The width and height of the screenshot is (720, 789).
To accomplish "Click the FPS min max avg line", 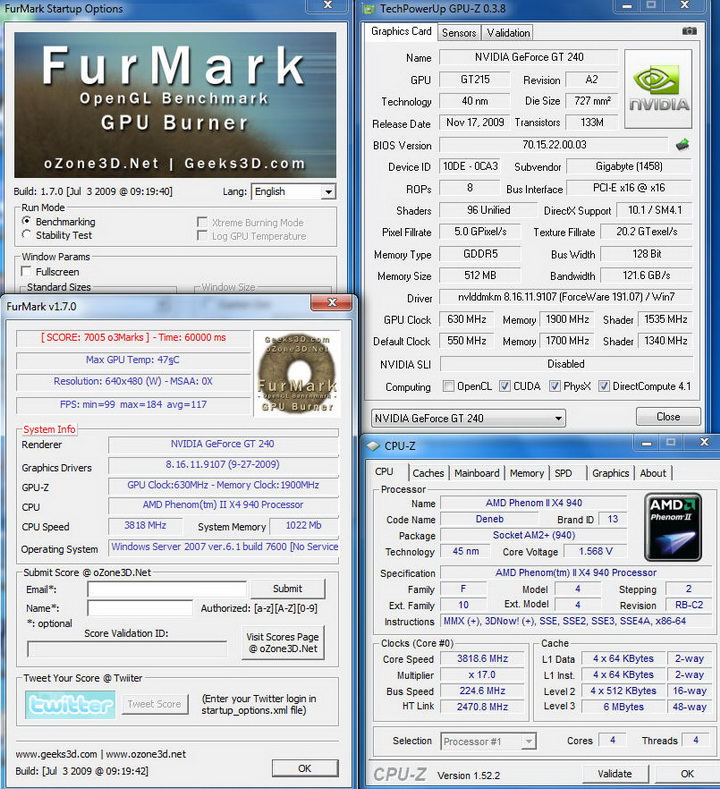I will (x=133, y=405).
